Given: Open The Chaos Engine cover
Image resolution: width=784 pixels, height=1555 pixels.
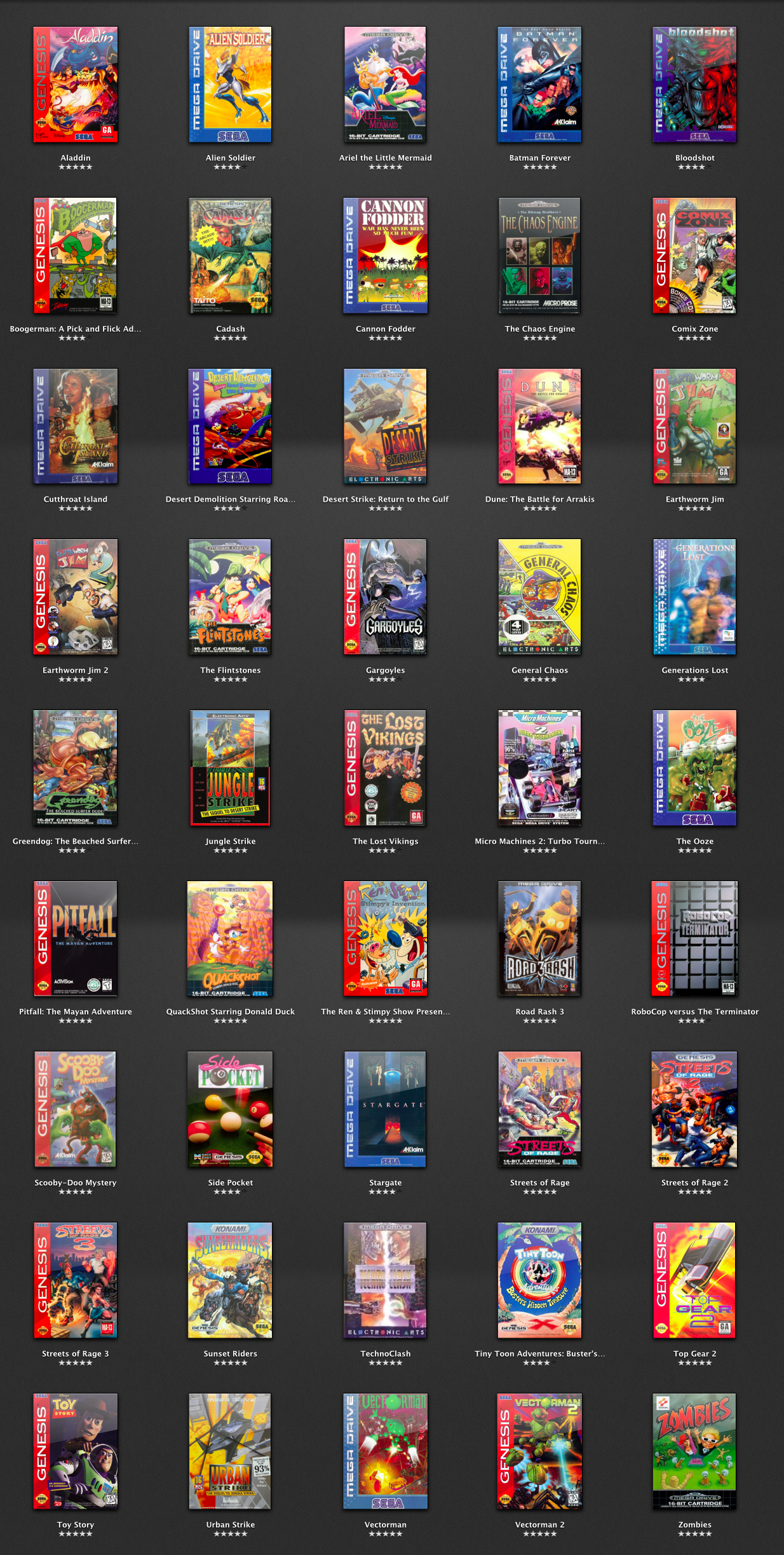Looking at the screenshot, I should tap(539, 256).
